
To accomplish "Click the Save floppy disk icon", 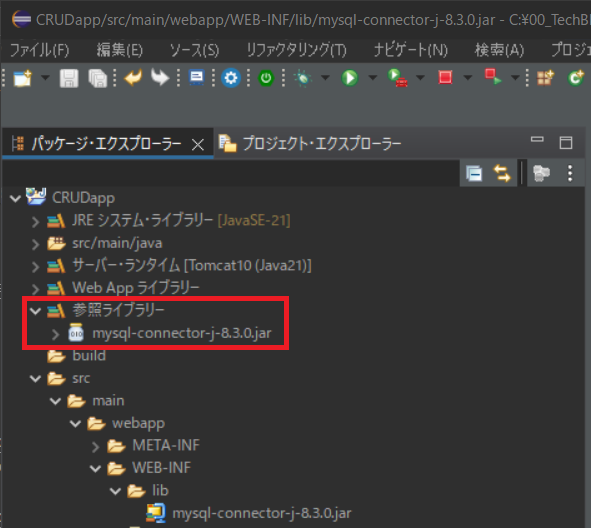I will 69,78.
